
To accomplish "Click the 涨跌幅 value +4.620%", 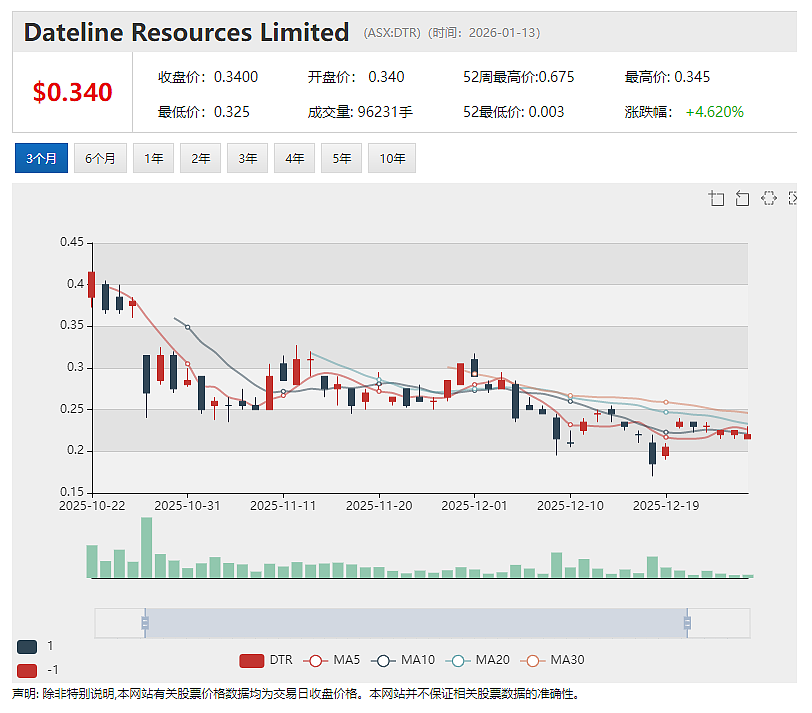I will 715,112.
